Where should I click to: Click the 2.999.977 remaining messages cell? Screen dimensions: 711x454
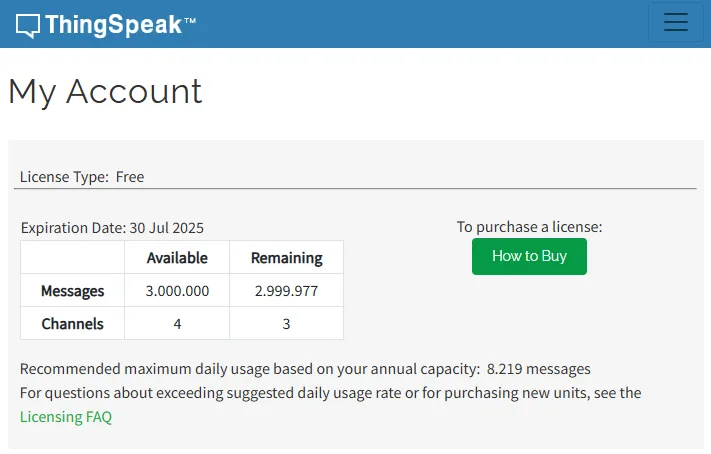point(286,291)
